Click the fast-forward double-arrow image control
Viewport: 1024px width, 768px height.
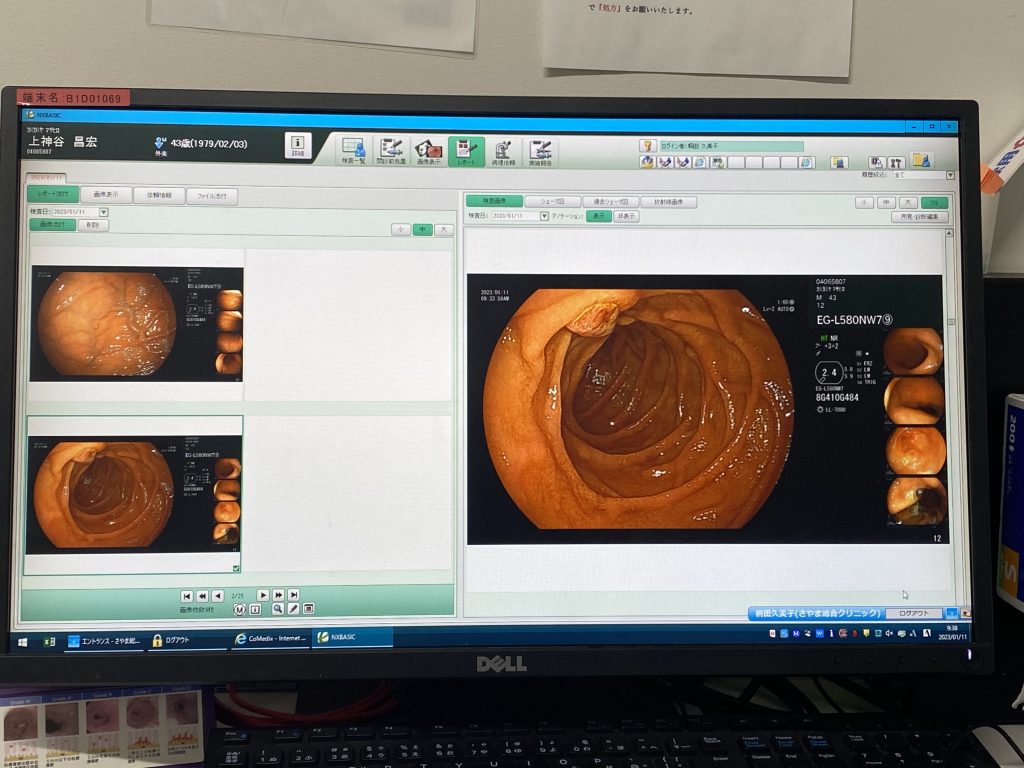tap(279, 595)
